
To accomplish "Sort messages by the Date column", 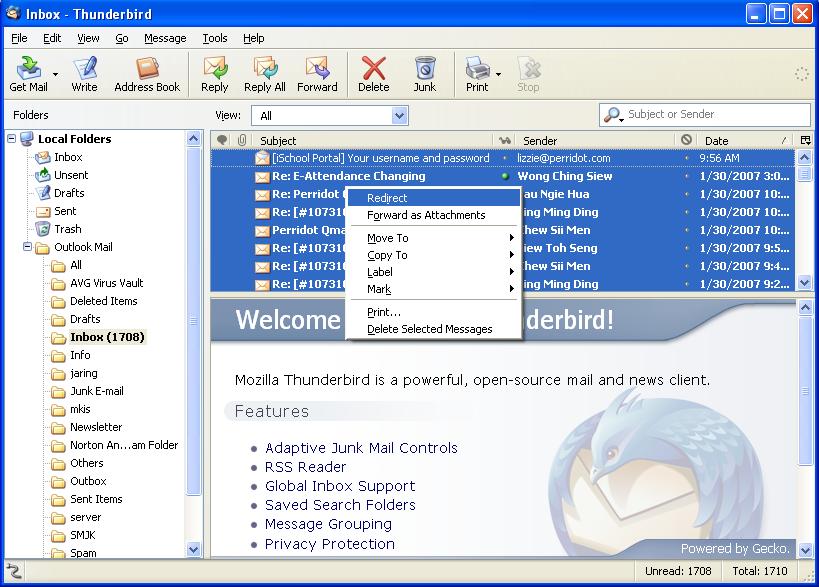I will pos(745,140).
